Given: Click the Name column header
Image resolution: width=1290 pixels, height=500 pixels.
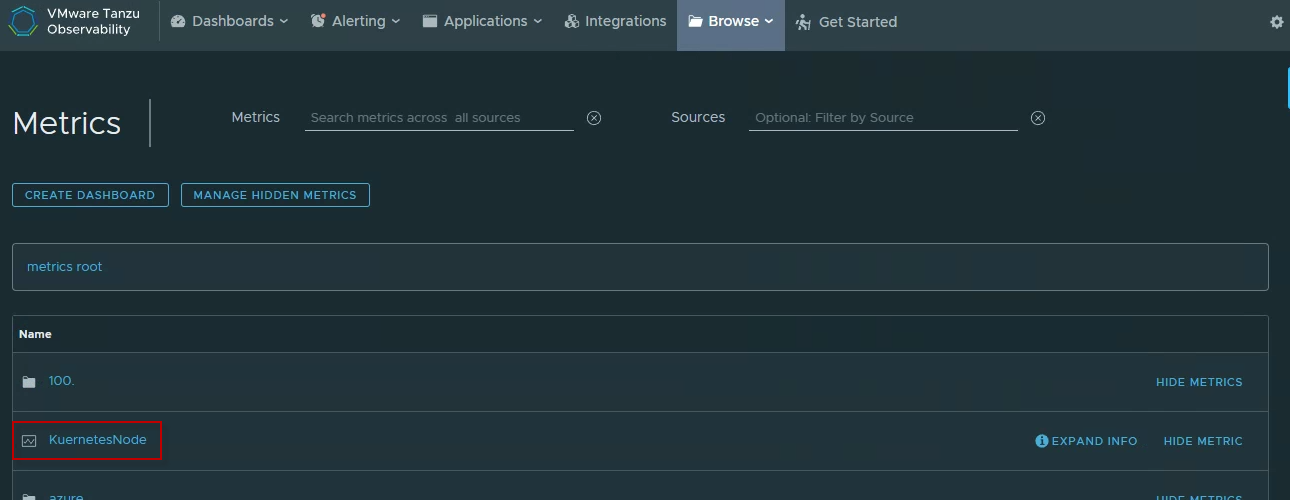Looking at the screenshot, I should click(35, 334).
